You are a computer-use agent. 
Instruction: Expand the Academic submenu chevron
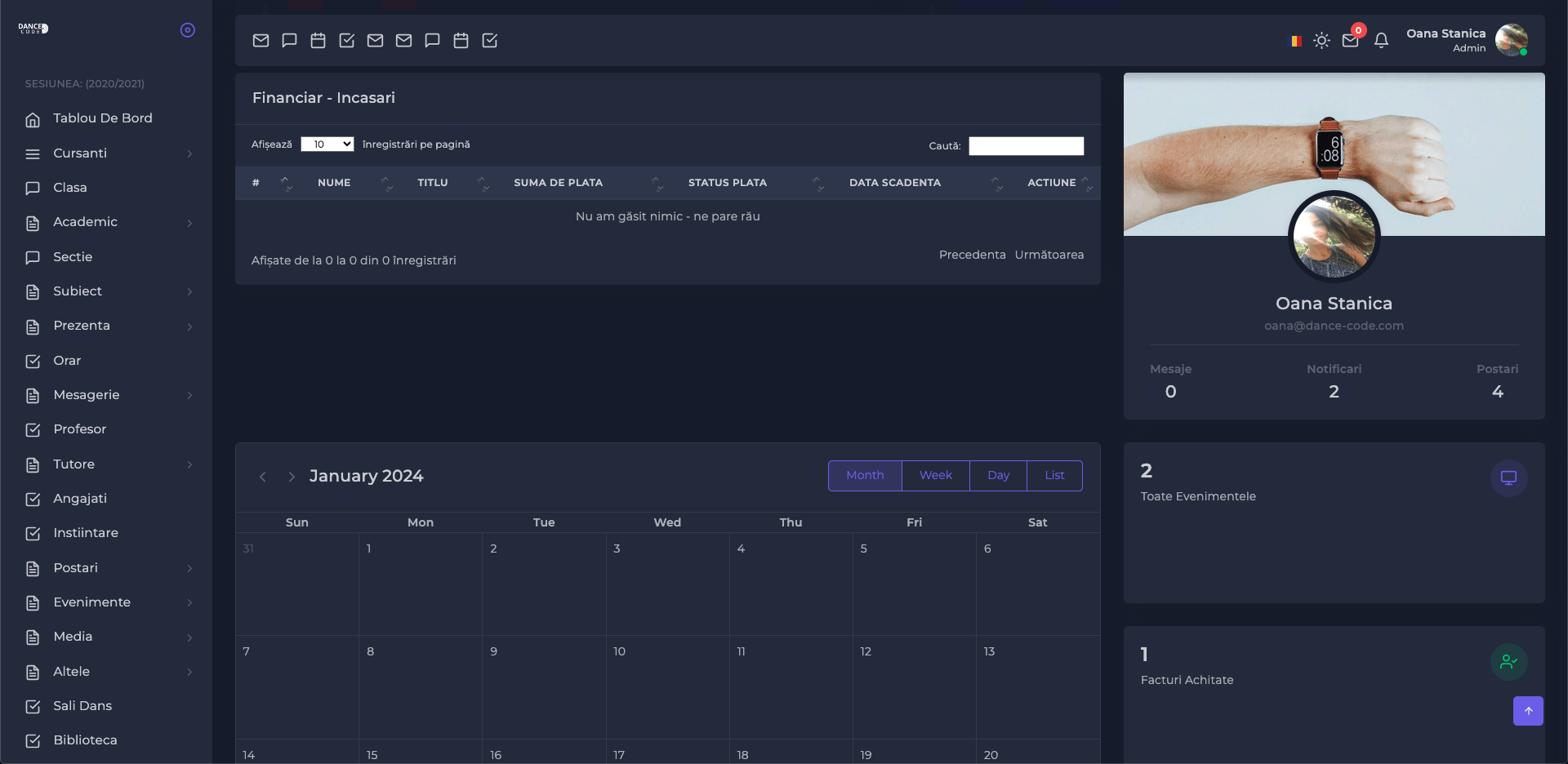point(189,223)
